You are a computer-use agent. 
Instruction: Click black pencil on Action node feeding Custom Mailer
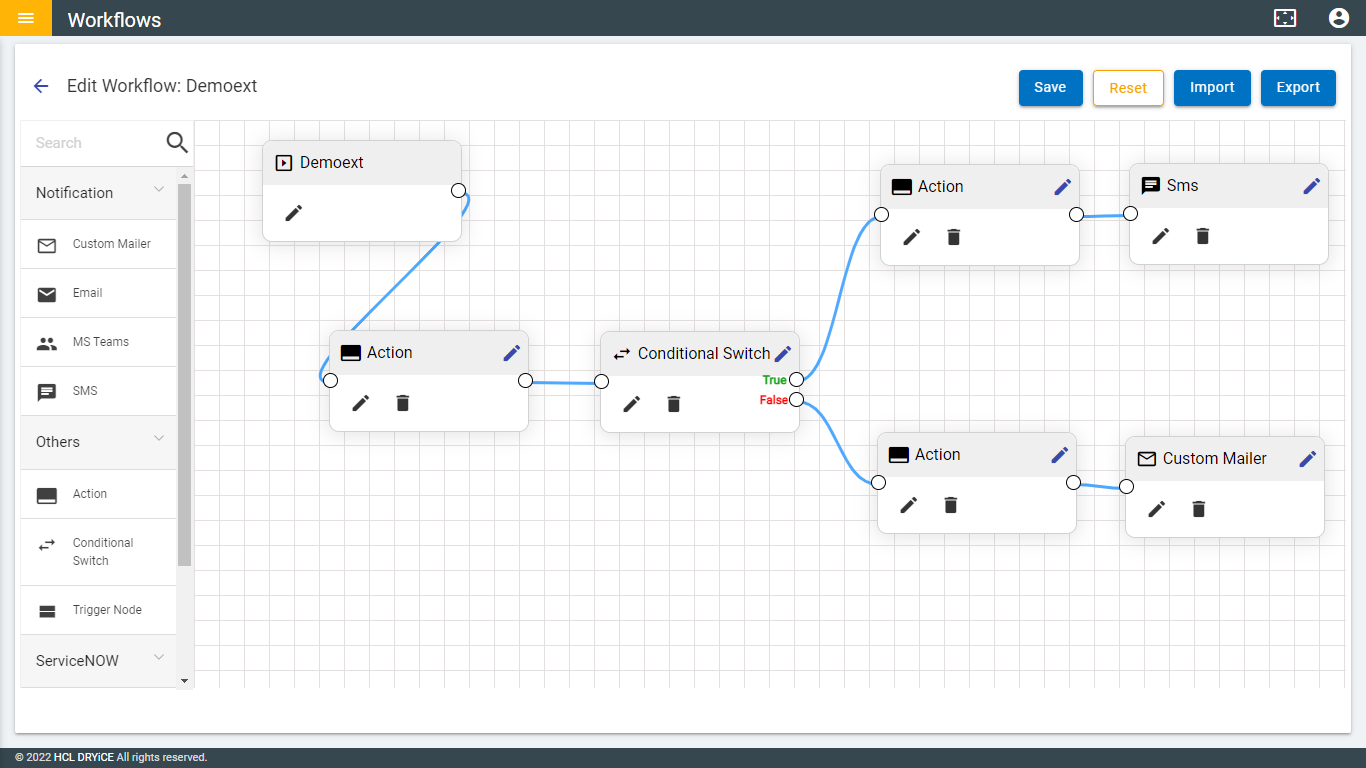coord(909,505)
